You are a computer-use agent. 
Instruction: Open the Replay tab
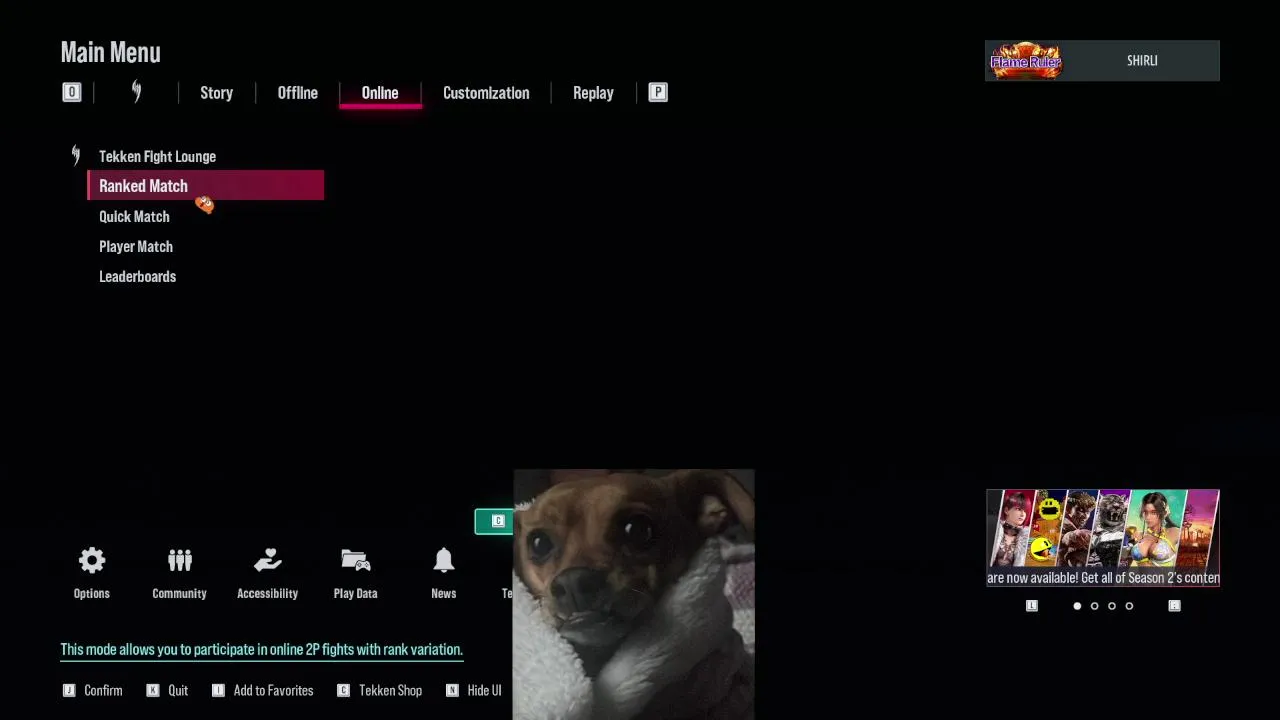tap(593, 93)
